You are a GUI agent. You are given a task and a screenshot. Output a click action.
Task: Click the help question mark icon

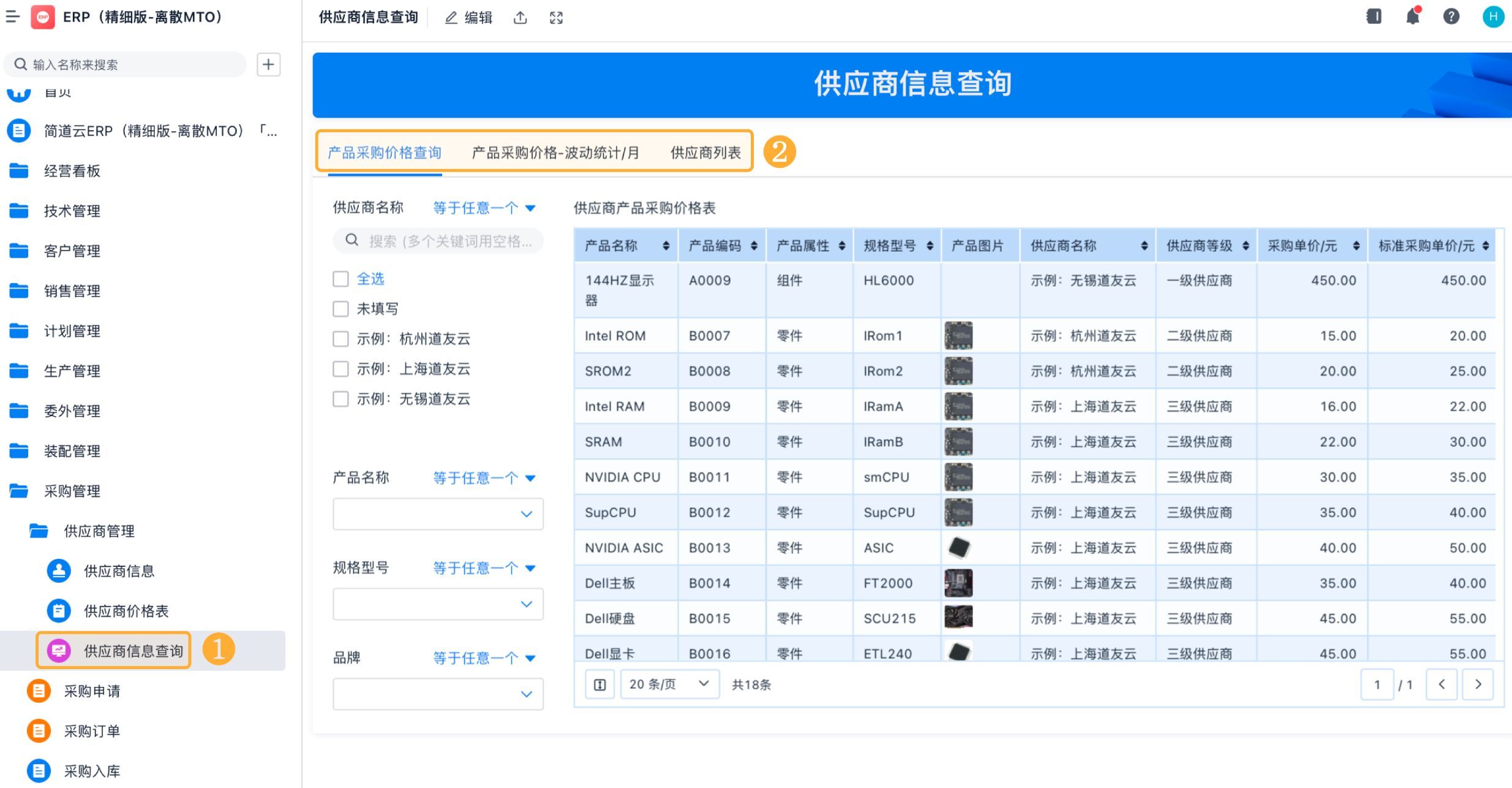tap(1451, 17)
